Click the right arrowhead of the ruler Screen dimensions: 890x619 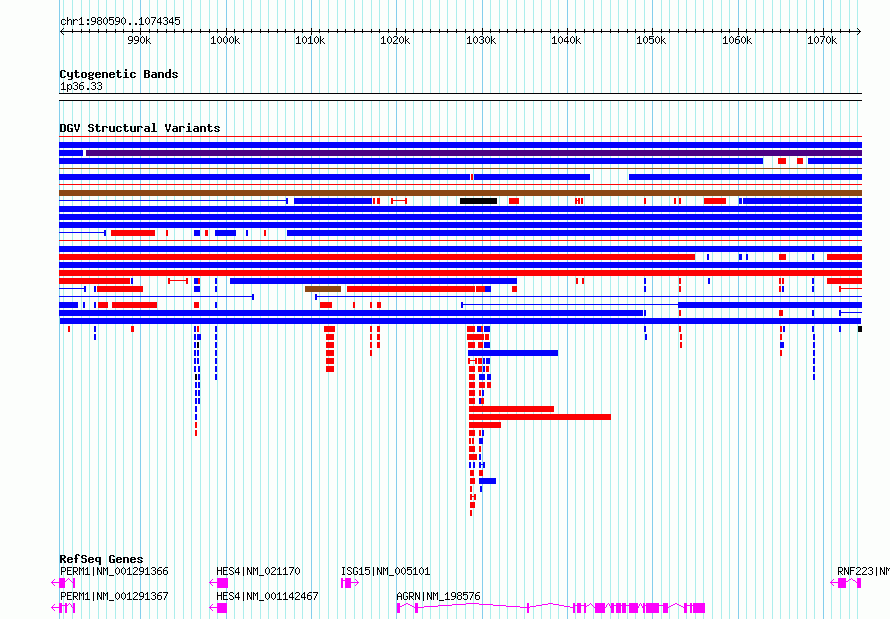pos(859,31)
